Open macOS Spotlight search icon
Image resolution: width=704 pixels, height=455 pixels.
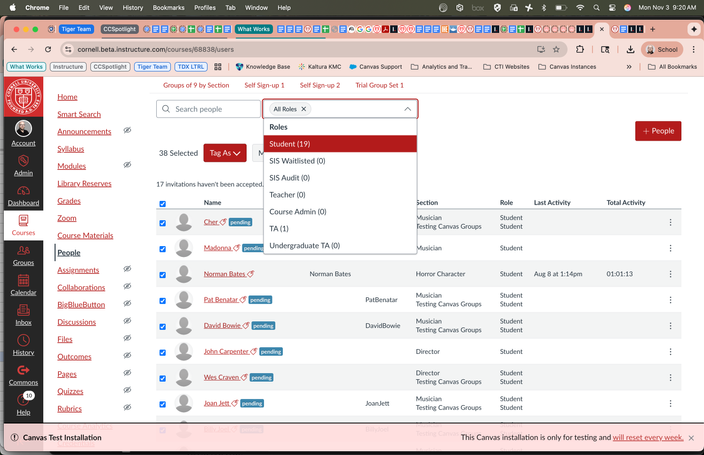tap(596, 8)
